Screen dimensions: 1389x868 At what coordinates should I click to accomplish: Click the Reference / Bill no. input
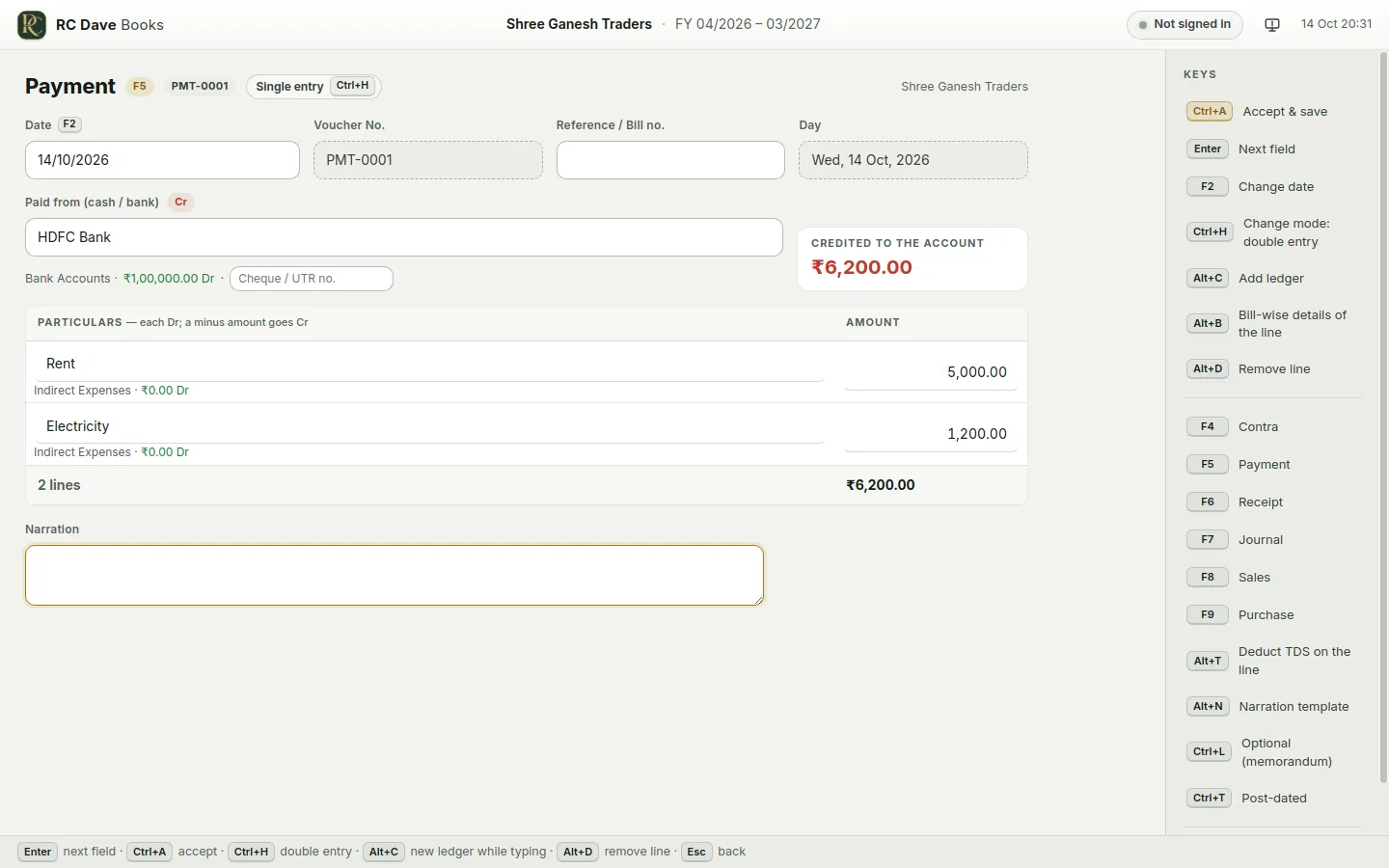[670, 160]
